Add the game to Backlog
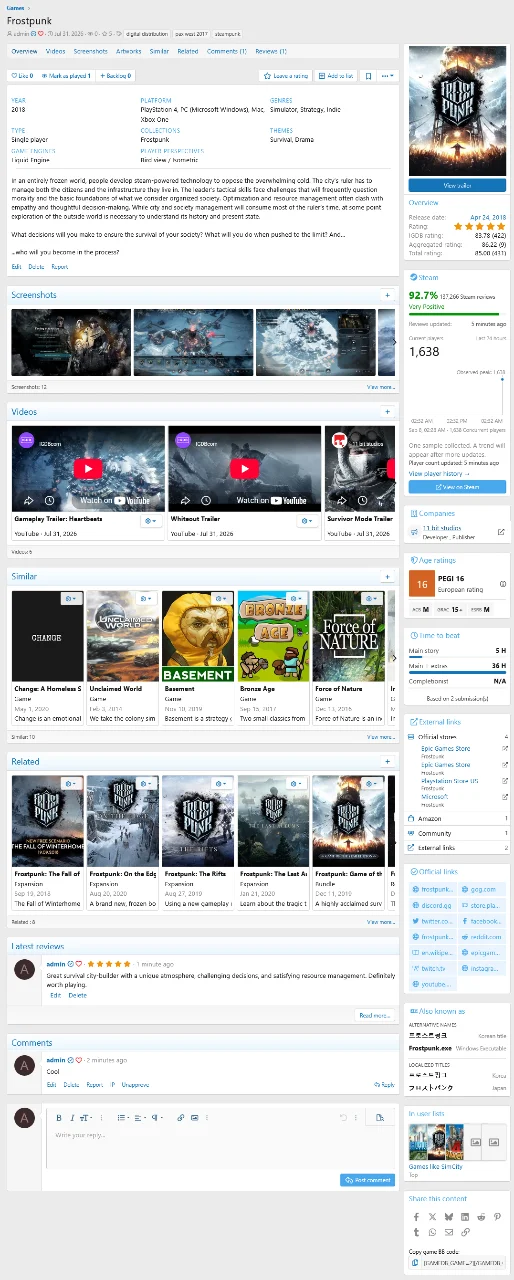The height and width of the screenshot is (1280, 514). [x=116, y=75]
